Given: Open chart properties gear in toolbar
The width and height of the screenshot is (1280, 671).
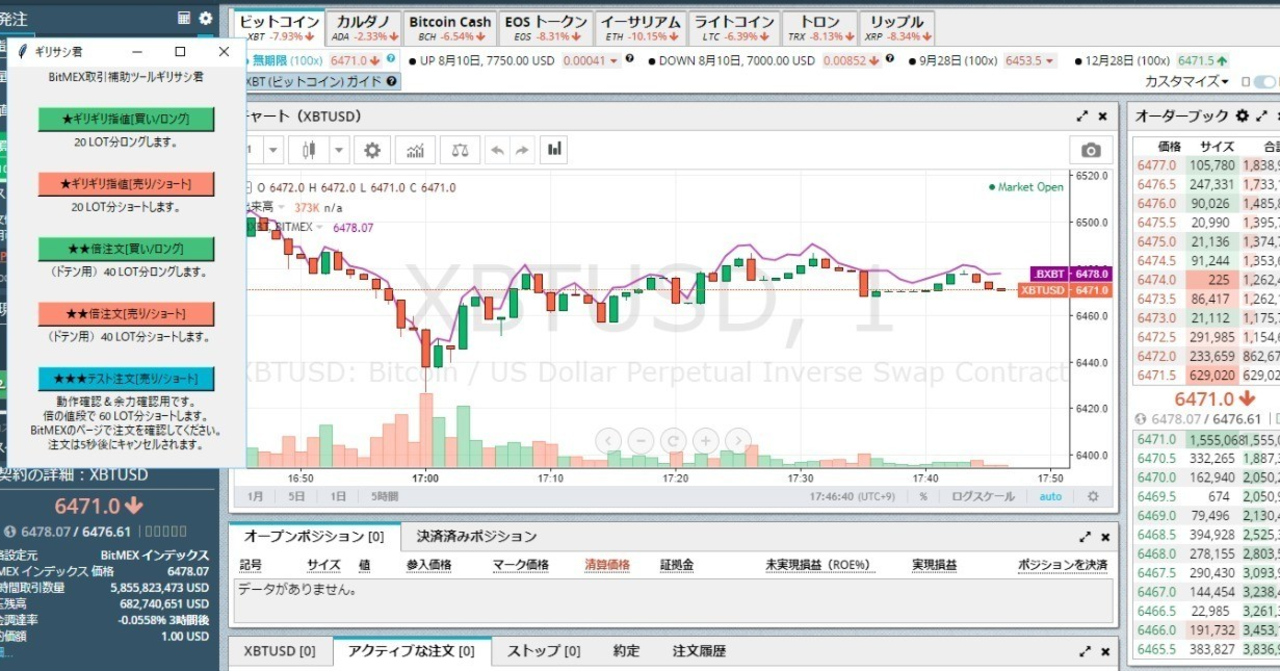Looking at the screenshot, I should pos(372,150).
